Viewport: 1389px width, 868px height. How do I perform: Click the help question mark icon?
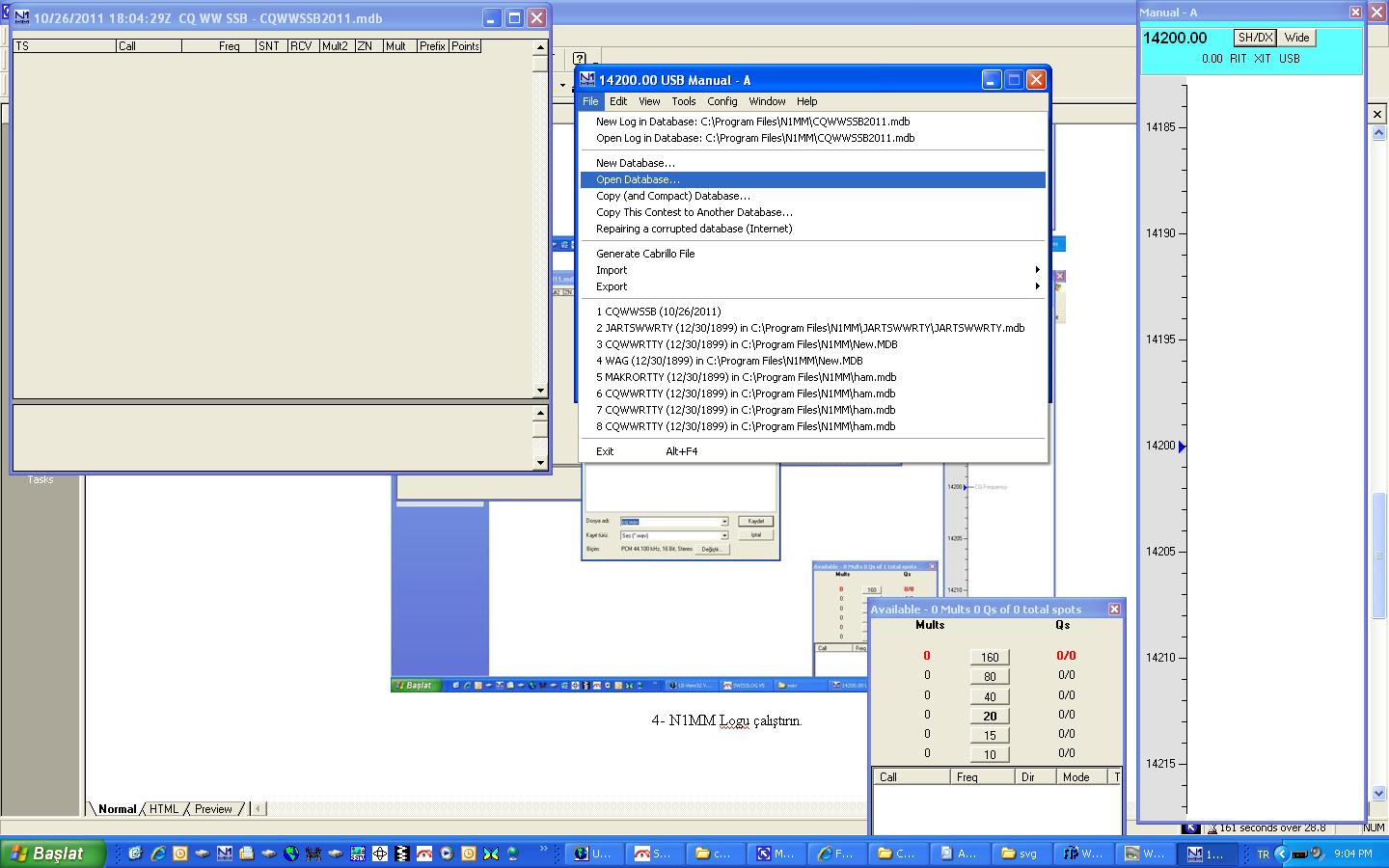(x=579, y=59)
